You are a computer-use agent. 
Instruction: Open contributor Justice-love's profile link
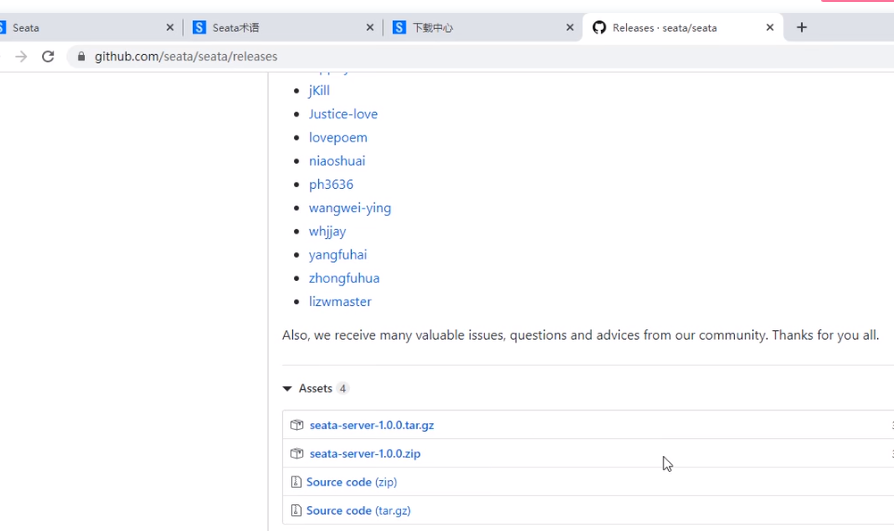(343, 114)
